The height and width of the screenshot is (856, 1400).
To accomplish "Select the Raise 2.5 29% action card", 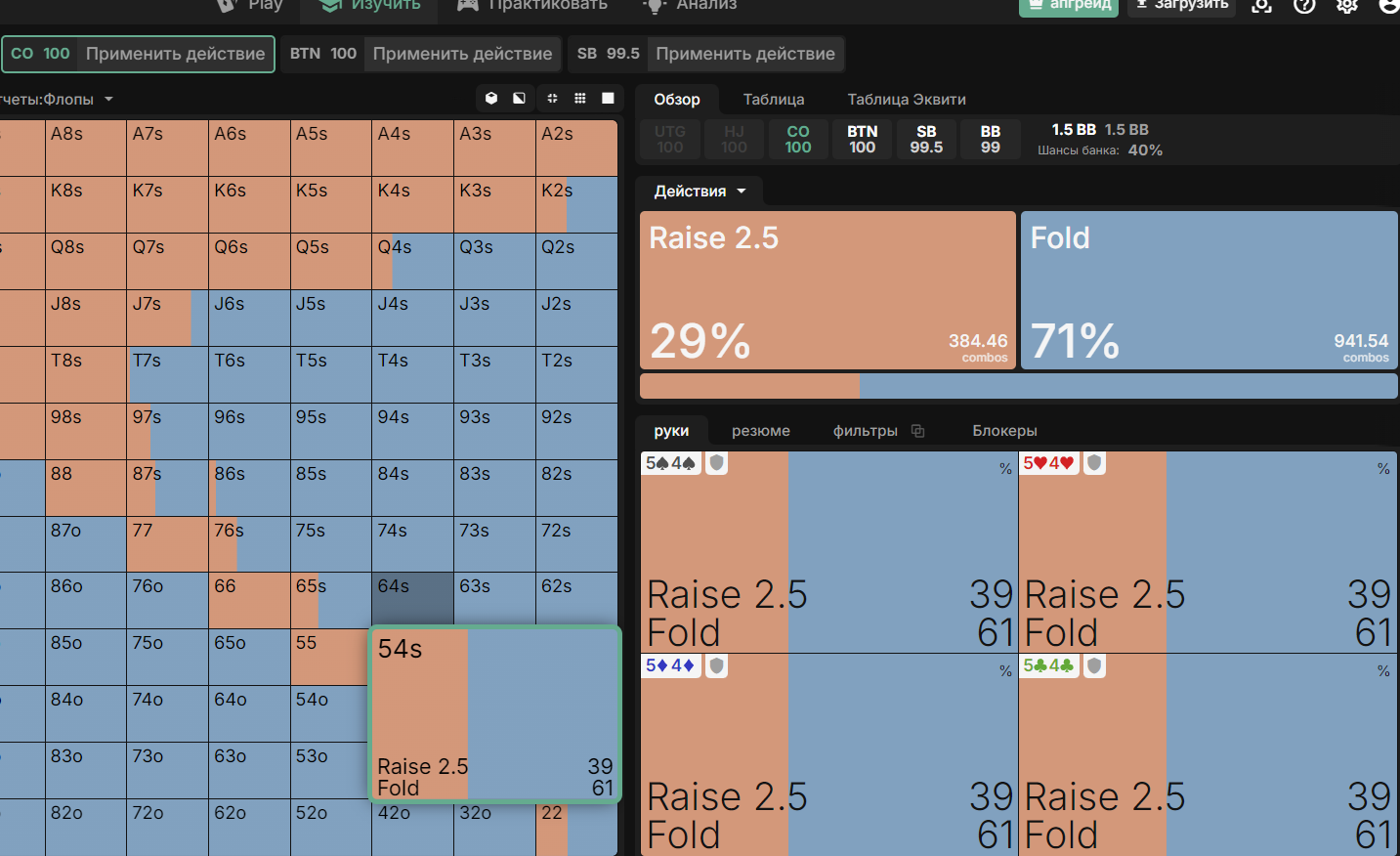I will (x=827, y=290).
